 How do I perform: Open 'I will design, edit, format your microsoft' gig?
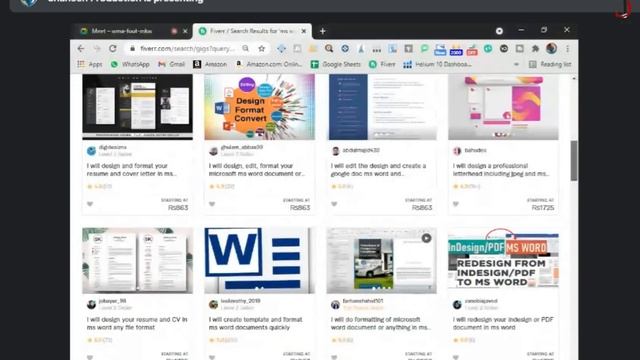point(257,169)
